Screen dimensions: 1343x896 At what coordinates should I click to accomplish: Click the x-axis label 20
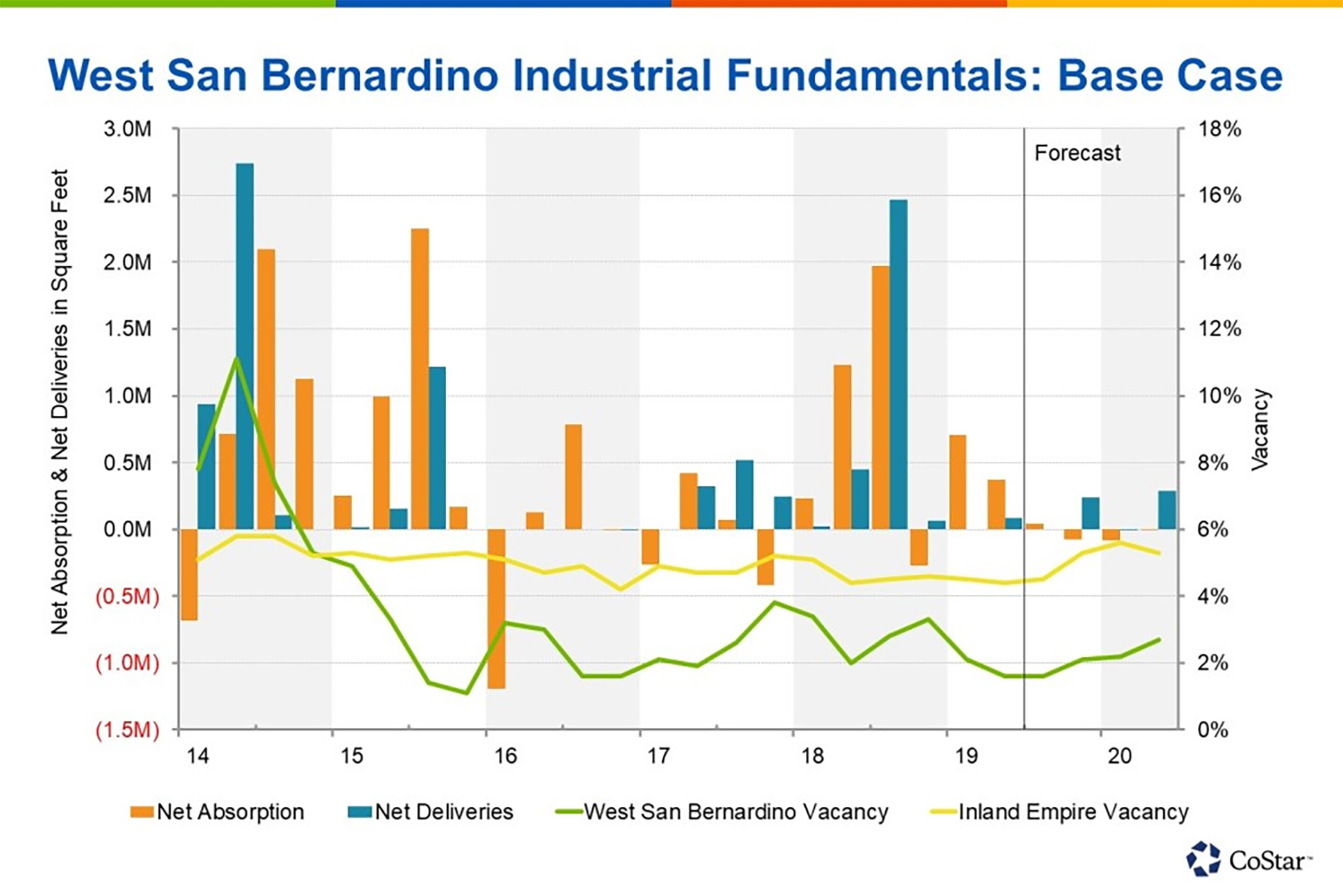pos(1120,756)
